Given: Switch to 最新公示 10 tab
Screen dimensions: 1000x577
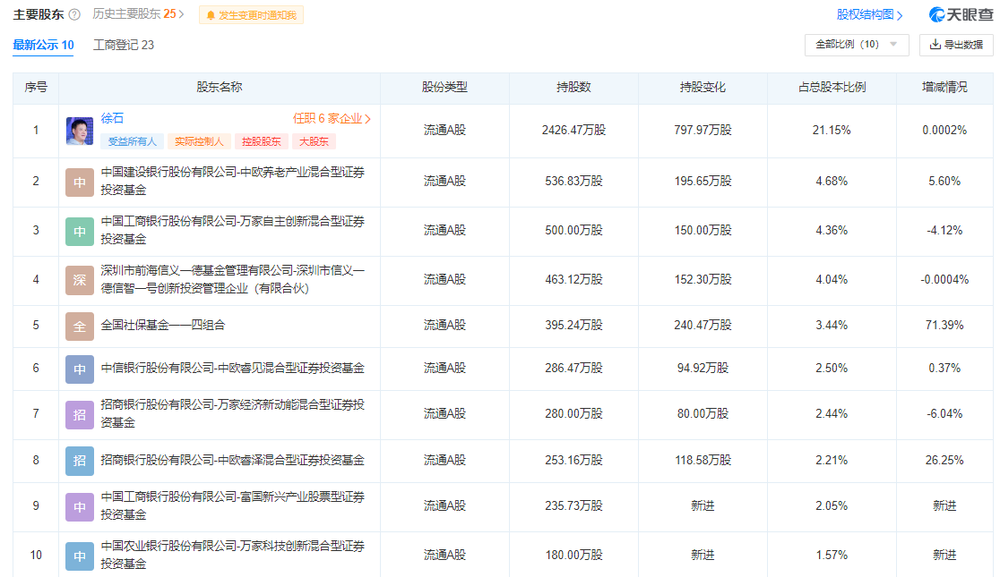Looking at the screenshot, I should click(43, 45).
